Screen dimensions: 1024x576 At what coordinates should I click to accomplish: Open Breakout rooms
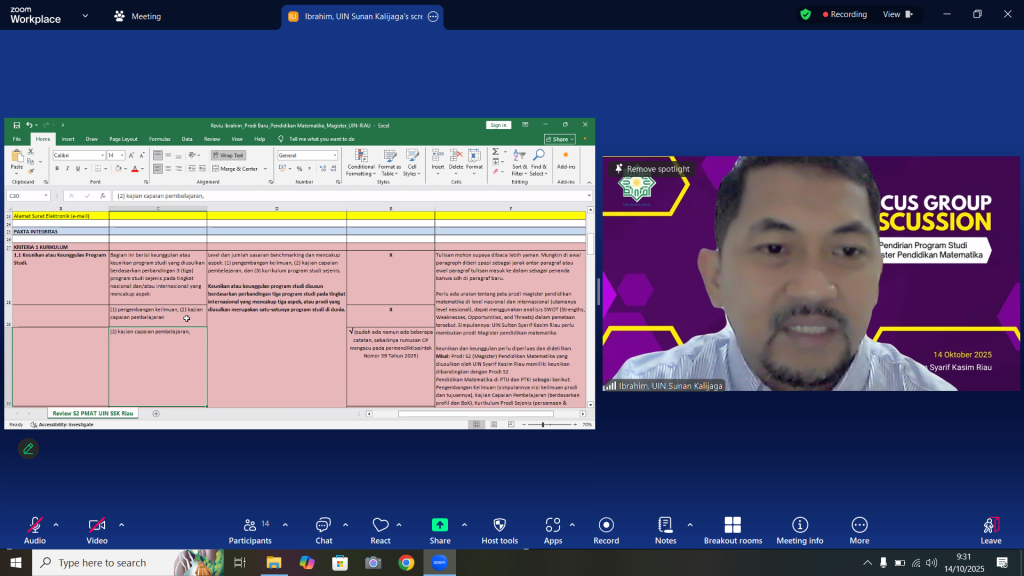pyautogui.click(x=732, y=529)
